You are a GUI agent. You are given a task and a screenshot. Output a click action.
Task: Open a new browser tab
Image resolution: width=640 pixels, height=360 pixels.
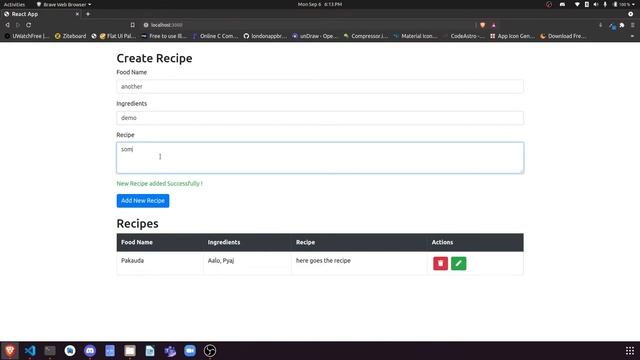[x=88, y=14]
